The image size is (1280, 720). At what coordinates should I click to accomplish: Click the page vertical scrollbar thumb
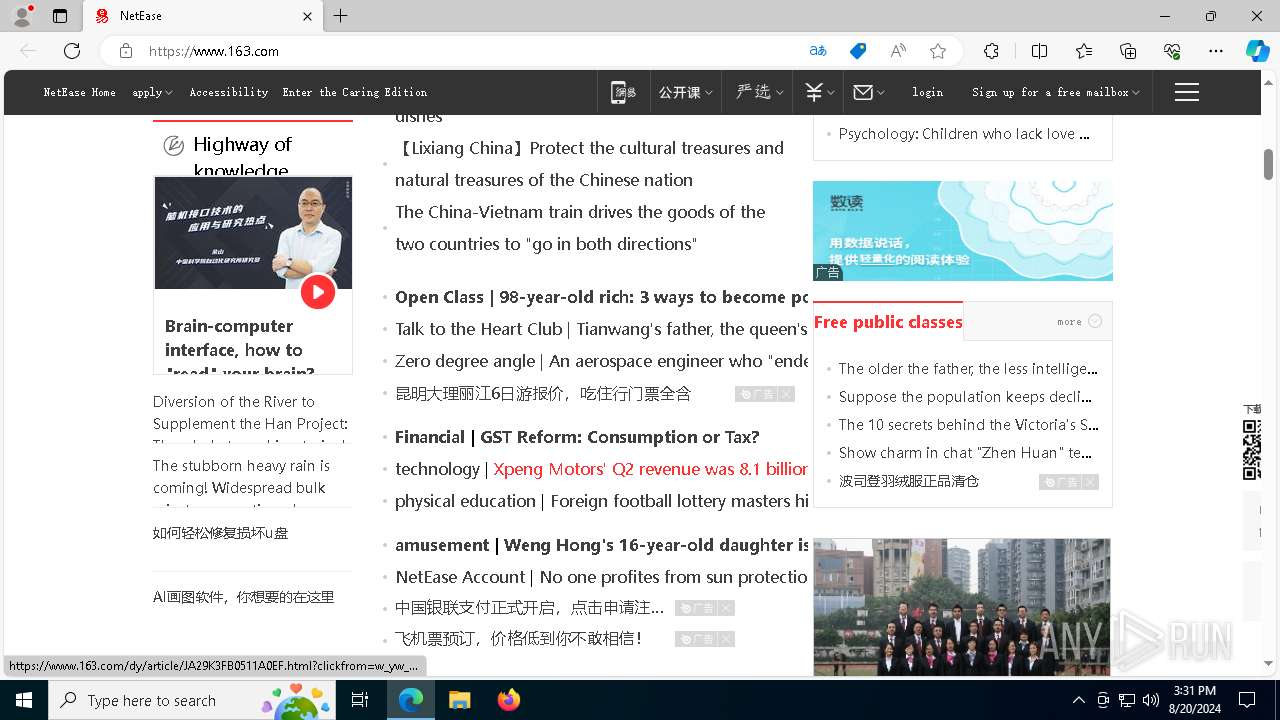pos(1268,164)
